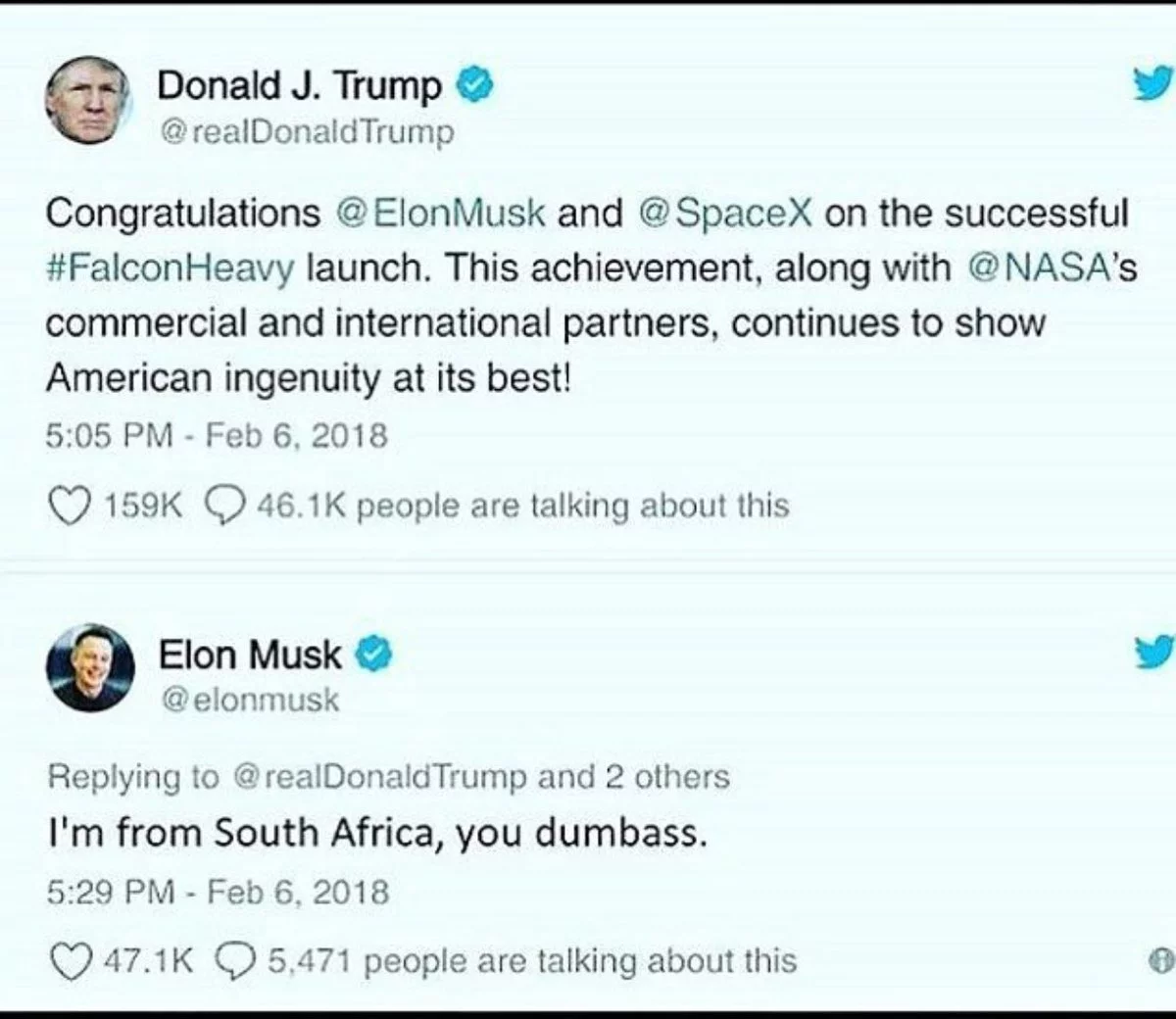Open Donald J. Trump's profile avatar
The image size is (1176, 1019).
pos(88,101)
